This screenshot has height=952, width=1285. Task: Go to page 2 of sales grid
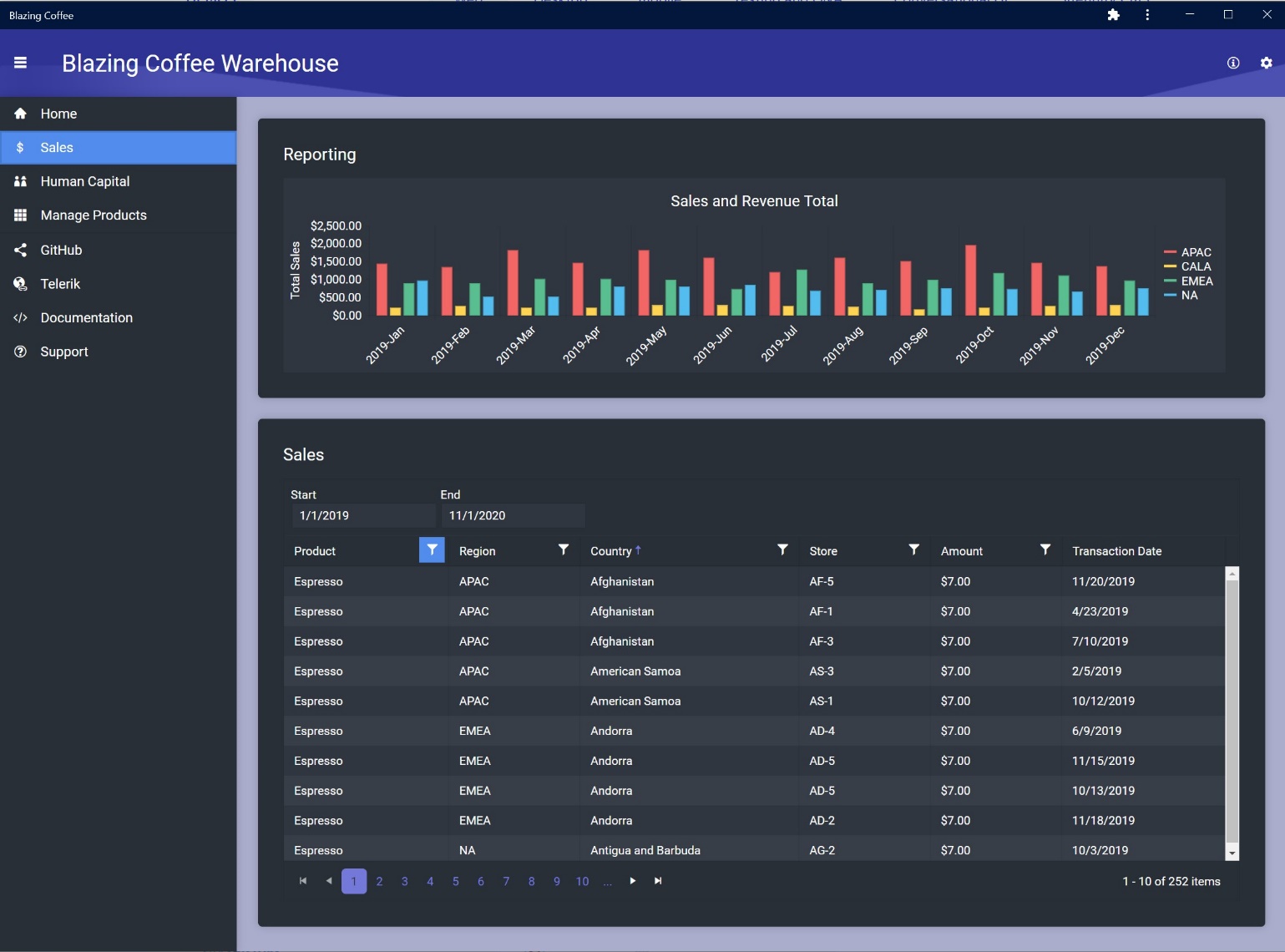click(379, 881)
